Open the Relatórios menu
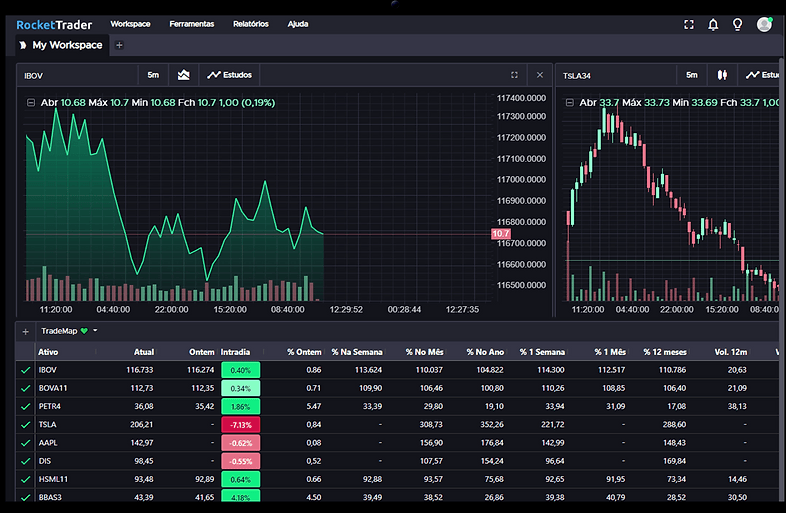The height and width of the screenshot is (513, 786). click(251, 24)
